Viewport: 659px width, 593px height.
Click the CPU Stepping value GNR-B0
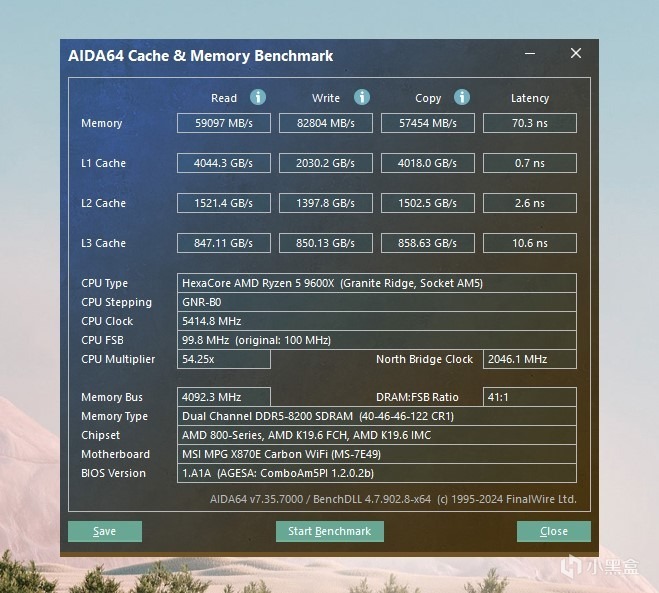377,302
